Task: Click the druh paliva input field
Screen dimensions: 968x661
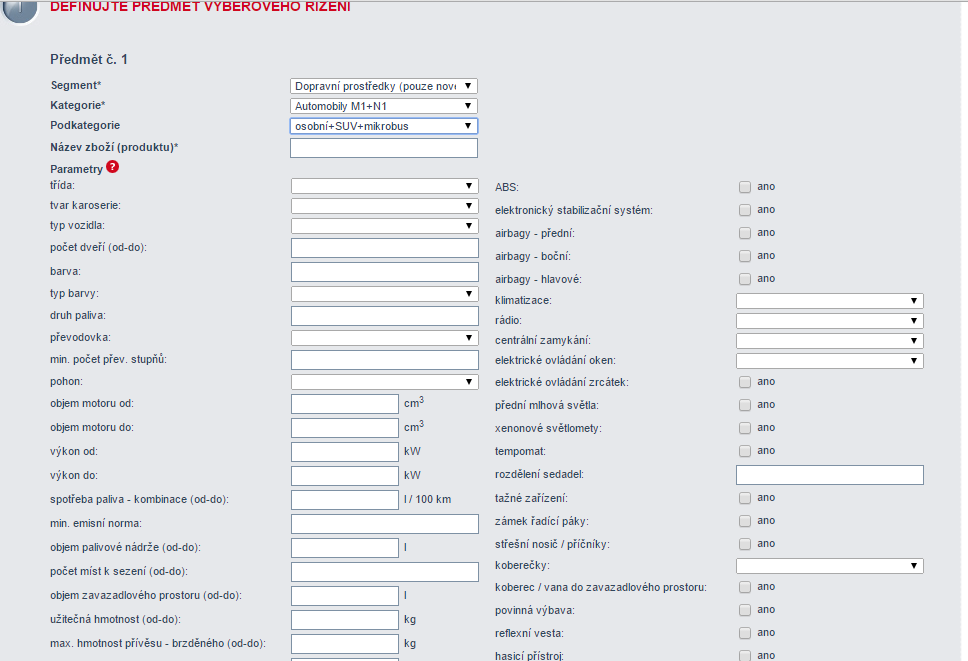Action: (385, 316)
